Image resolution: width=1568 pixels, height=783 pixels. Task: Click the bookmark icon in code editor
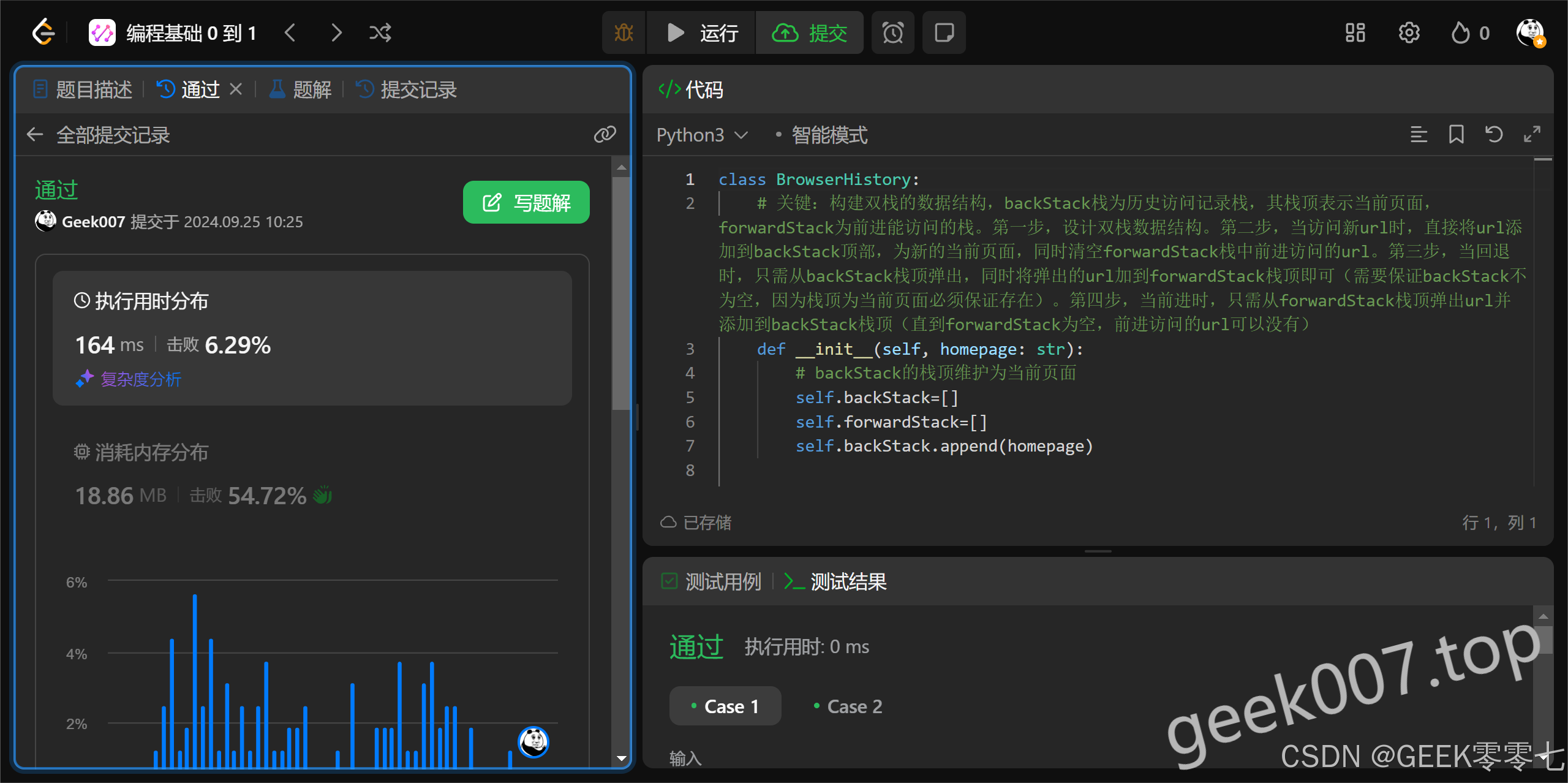coord(1456,134)
